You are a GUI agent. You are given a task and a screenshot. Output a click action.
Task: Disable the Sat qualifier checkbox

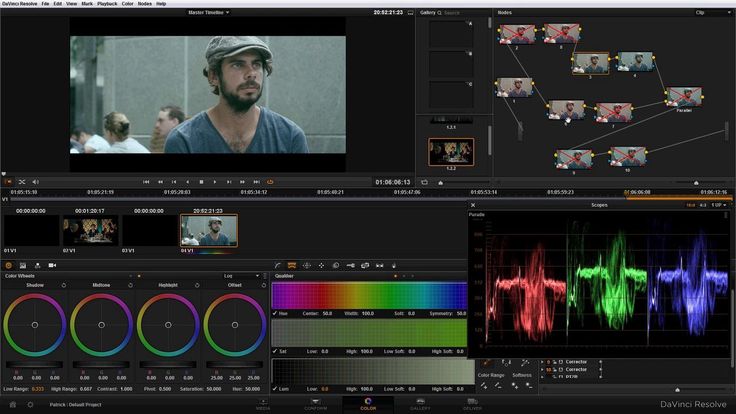coord(276,352)
